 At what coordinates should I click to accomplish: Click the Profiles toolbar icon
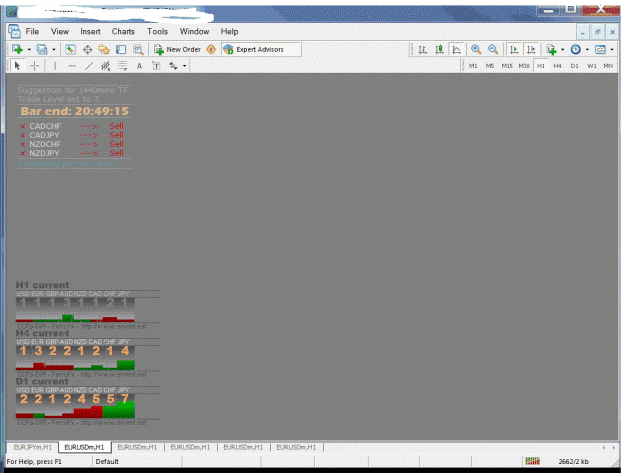42,49
